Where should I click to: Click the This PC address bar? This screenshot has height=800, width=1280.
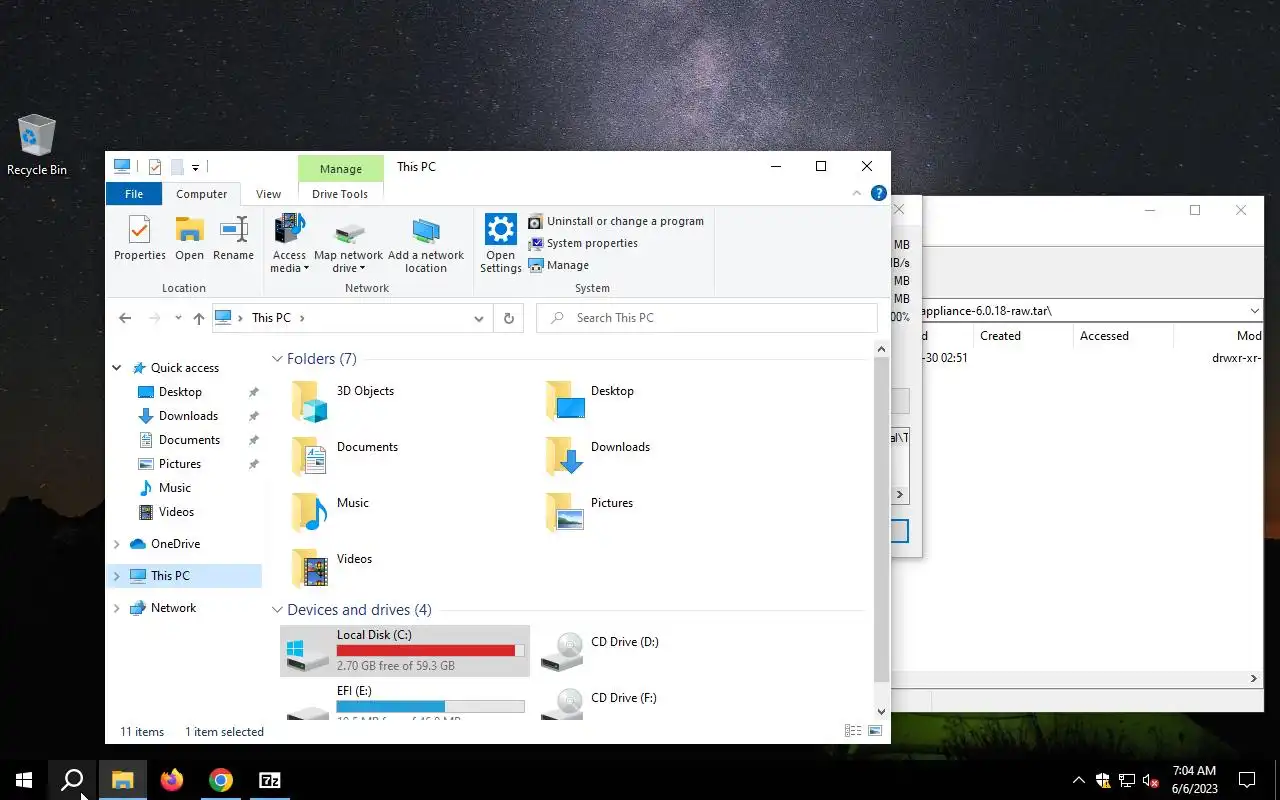click(x=352, y=318)
